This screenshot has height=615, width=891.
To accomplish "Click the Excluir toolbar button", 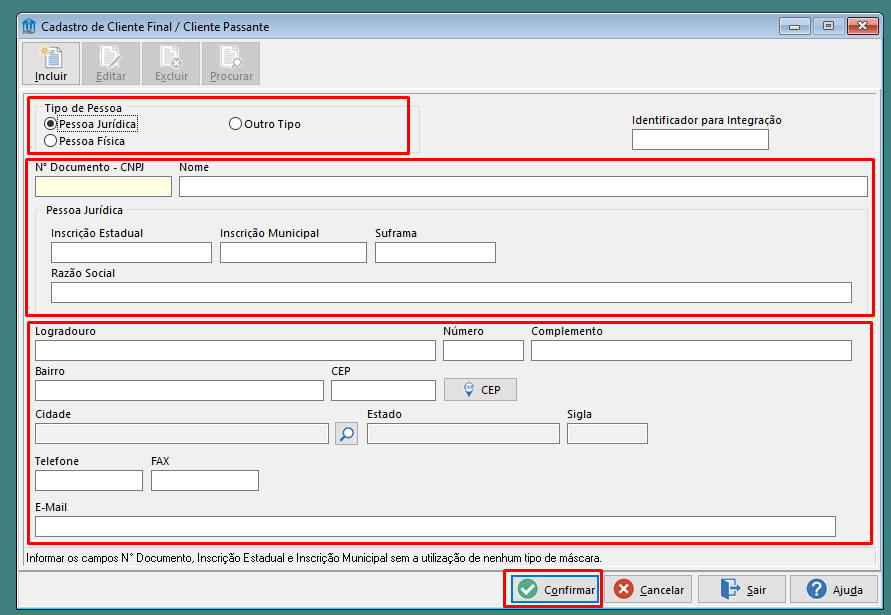I will (171, 63).
